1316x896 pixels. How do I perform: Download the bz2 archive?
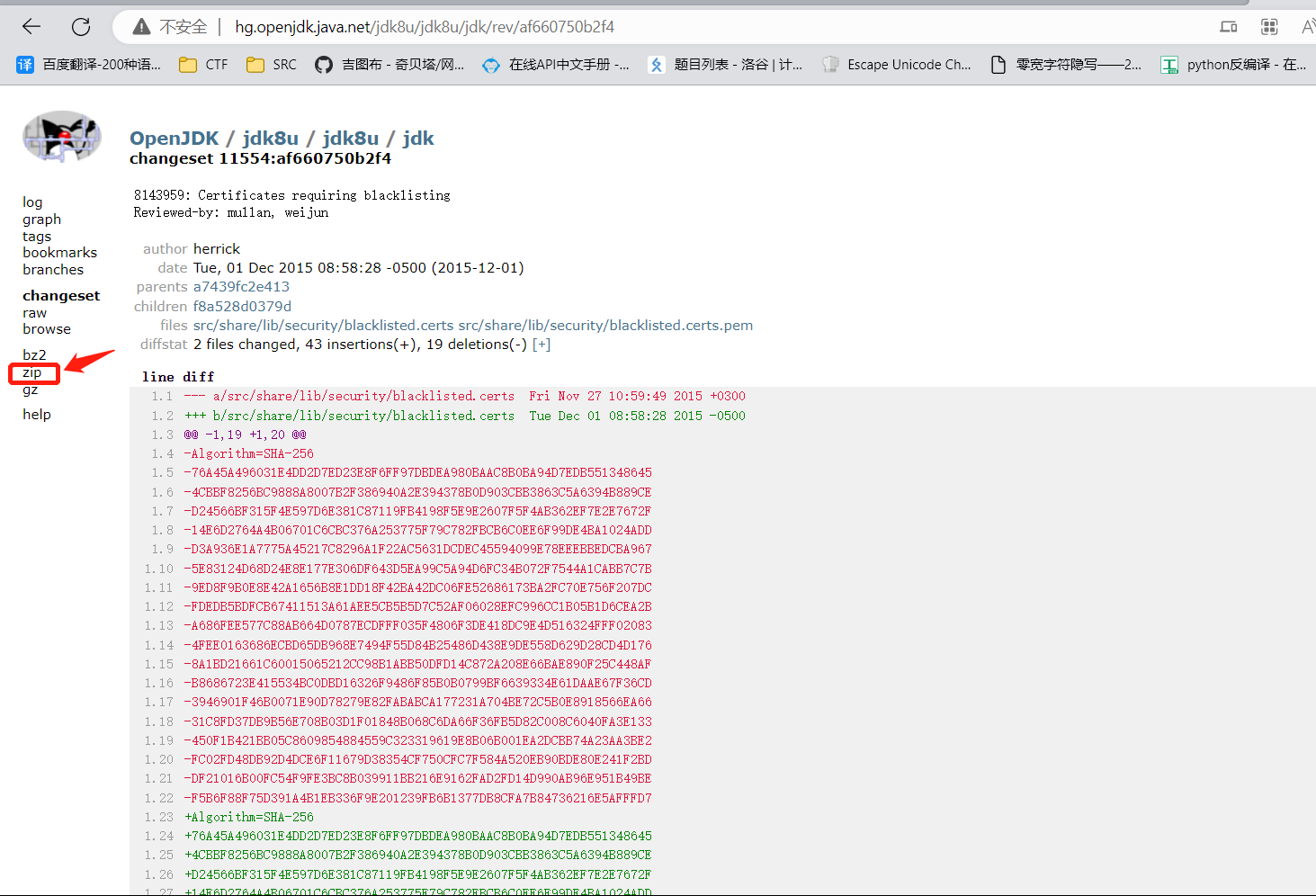34,355
